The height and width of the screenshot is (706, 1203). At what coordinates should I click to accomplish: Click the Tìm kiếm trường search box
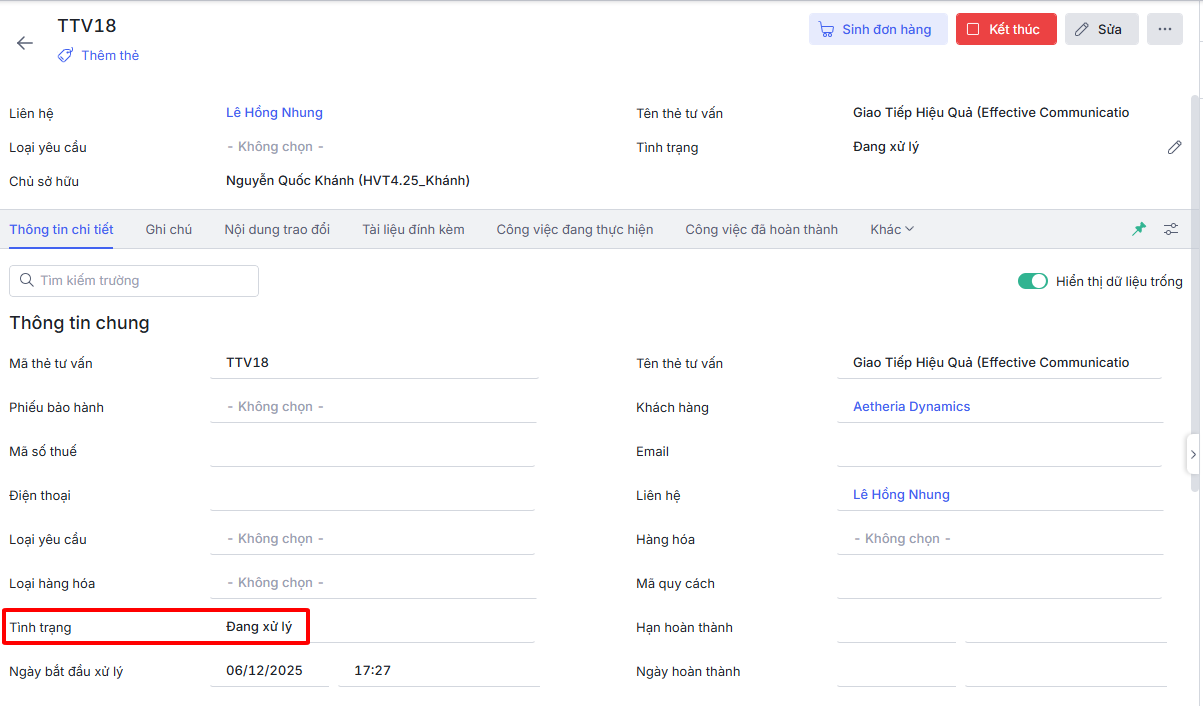(x=134, y=281)
